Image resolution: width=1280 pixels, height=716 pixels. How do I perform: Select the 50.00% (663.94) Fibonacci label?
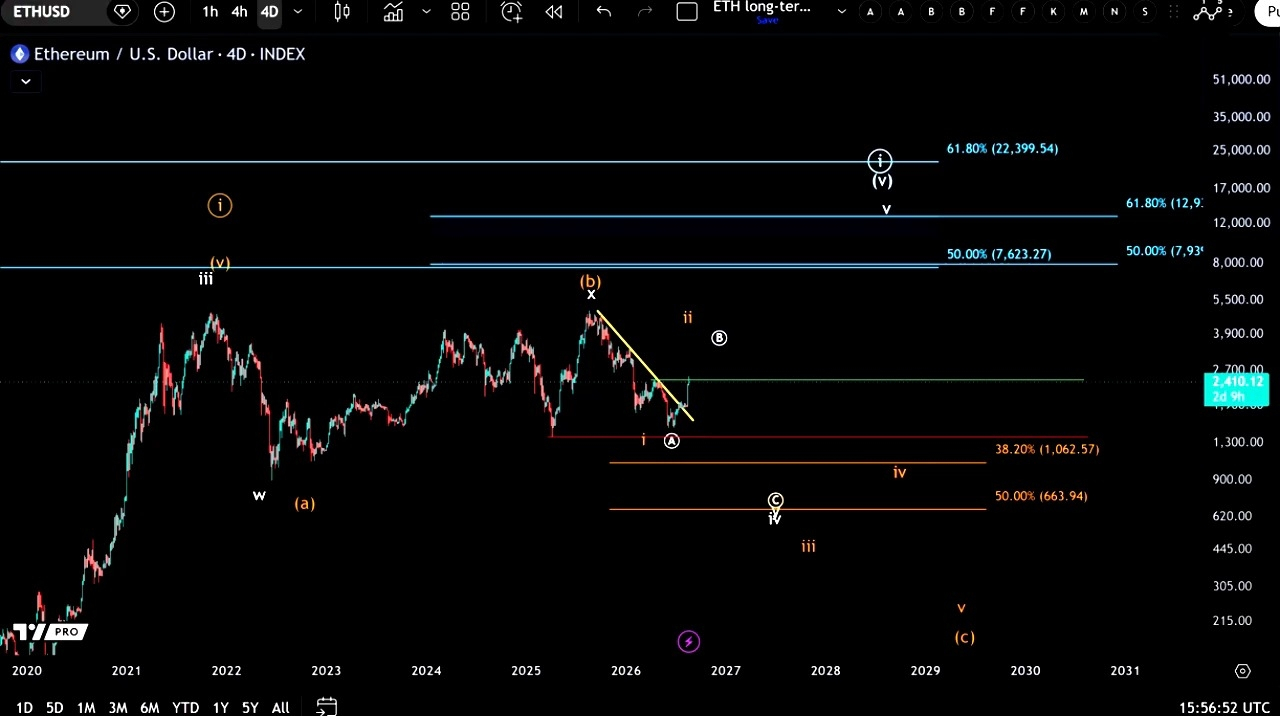1041,496
